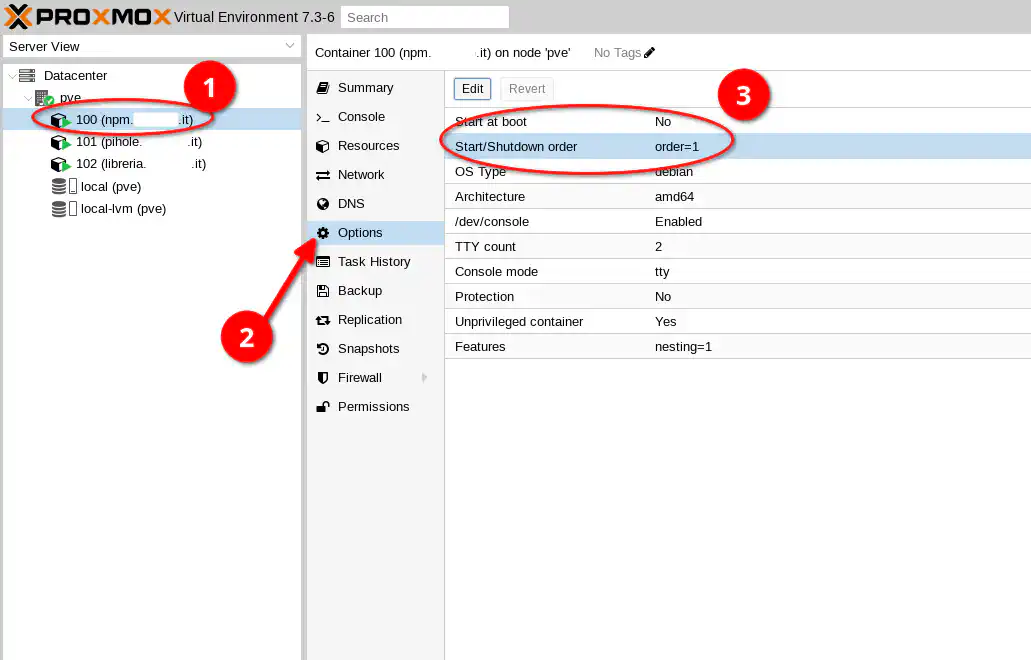The width and height of the screenshot is (1031, 660).
Task: Click the local-lvm (pve) storage icon
Action: (64, 209)
